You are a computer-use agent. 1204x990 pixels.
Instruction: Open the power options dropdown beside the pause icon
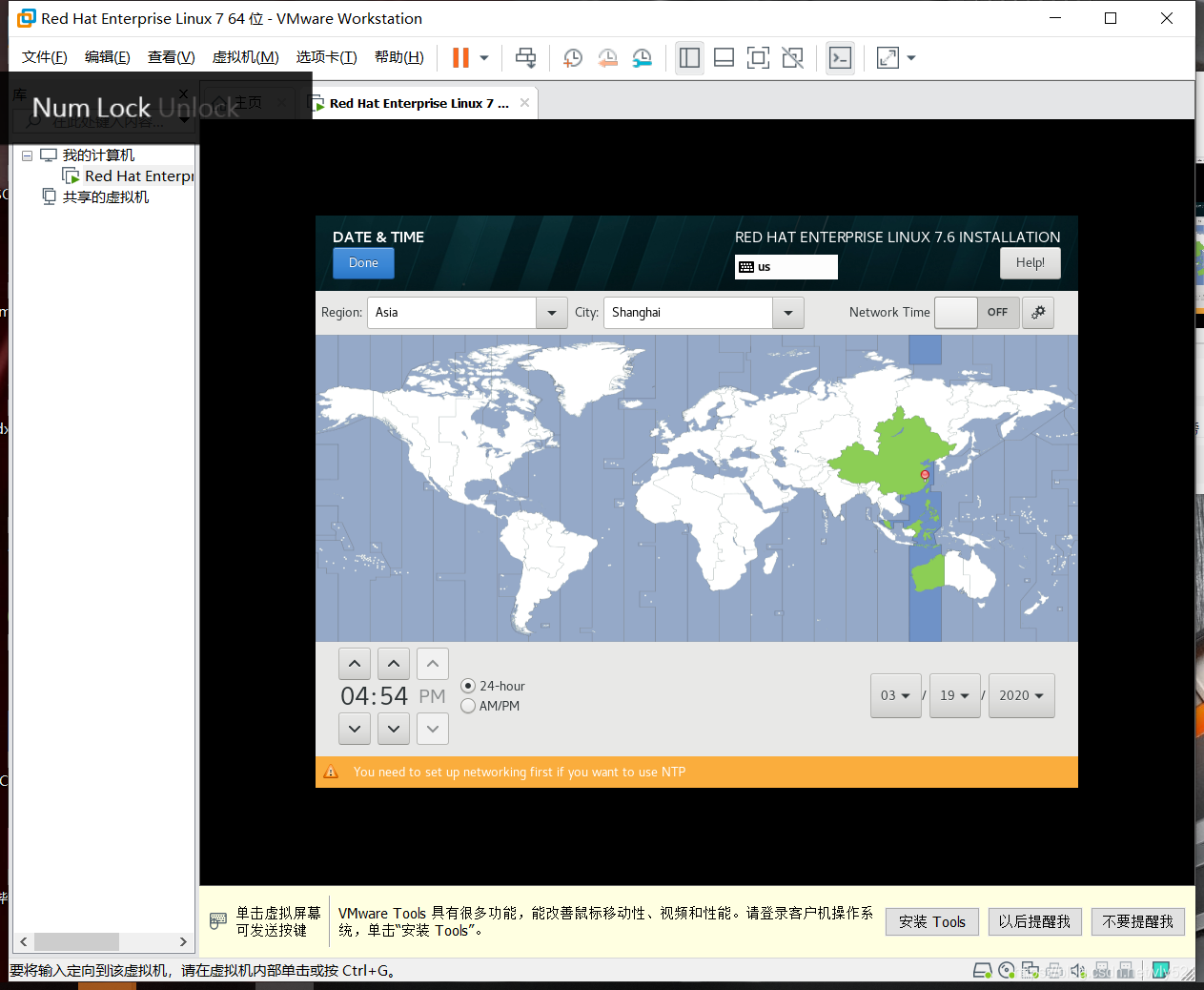tap(484, 58)
